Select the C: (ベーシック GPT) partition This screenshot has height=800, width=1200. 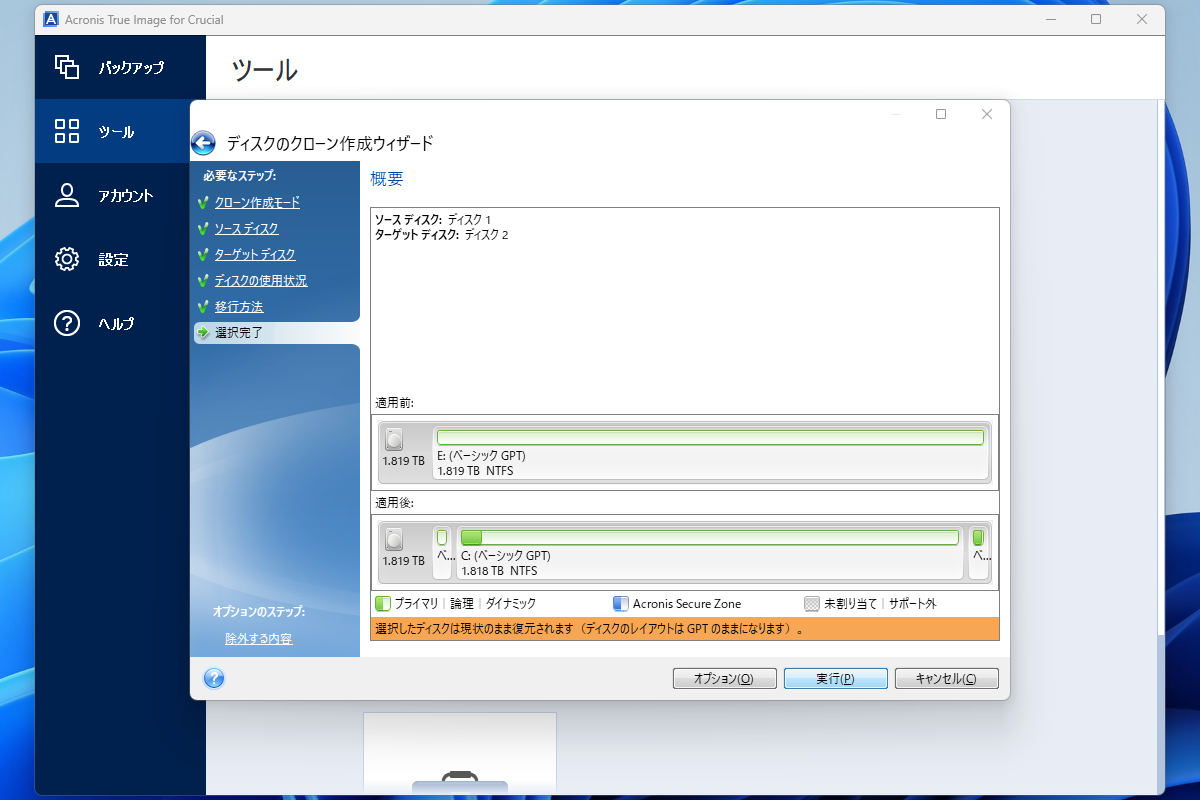pyautogui.click(x=711, y=552)
